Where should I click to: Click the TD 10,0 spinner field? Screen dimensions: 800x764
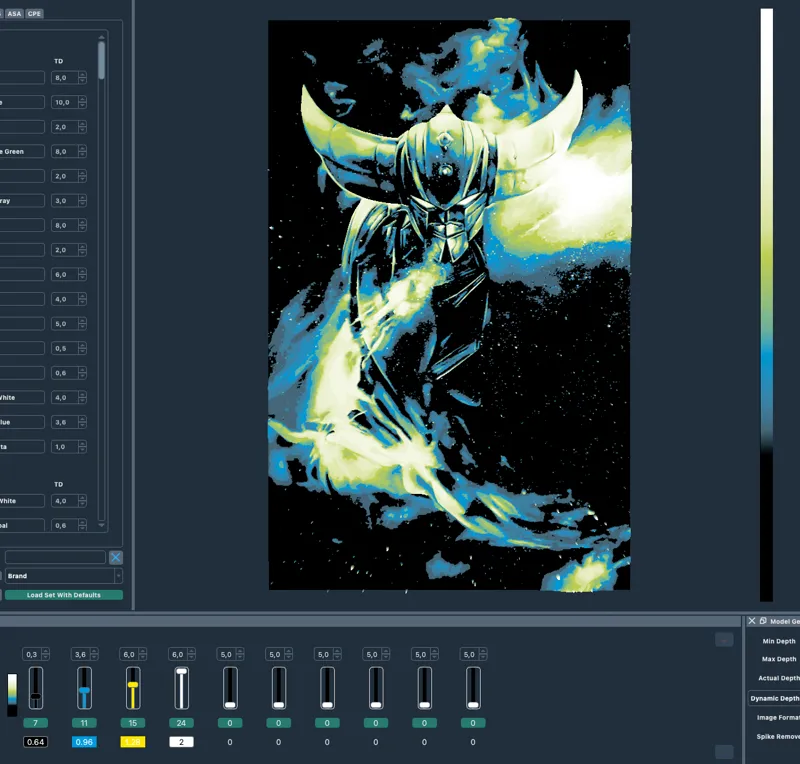(68, 102)
